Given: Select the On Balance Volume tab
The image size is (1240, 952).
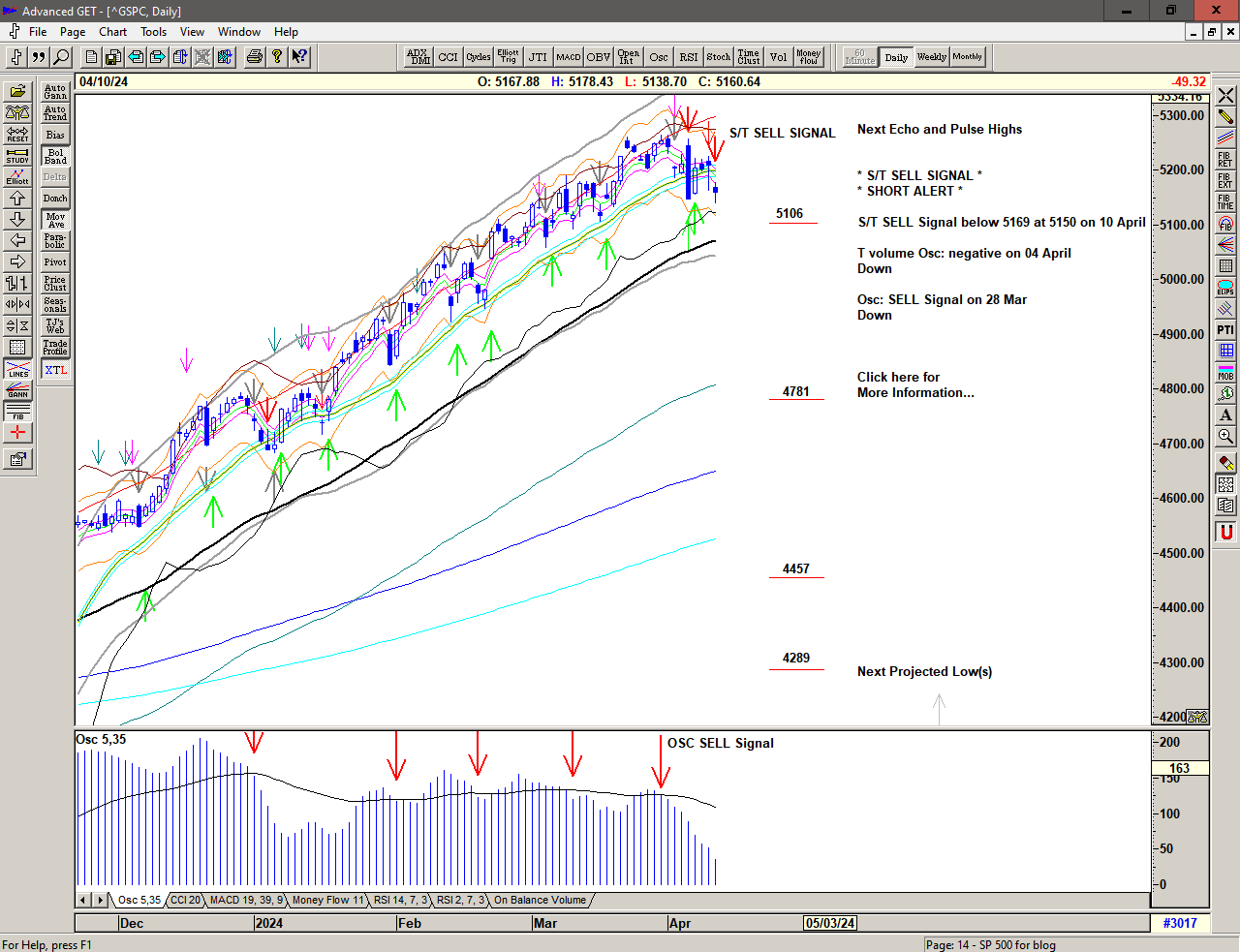Looking at the screenshot, I should [540, 900].
